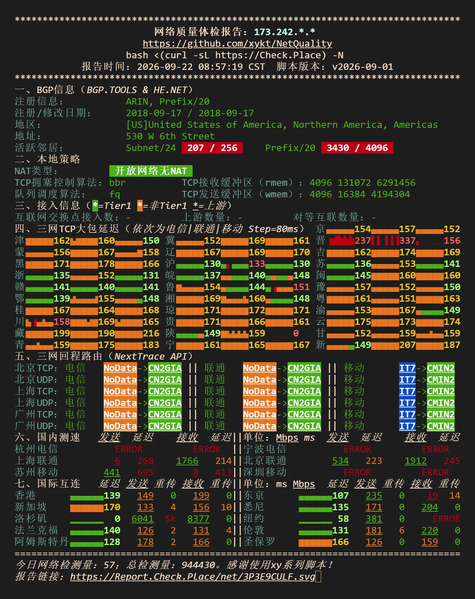Image resolution: width=475 pixels, height=599 pixels.
Task: Click 上海联通 receive speed 1766
Action: (x=187, y=461)
